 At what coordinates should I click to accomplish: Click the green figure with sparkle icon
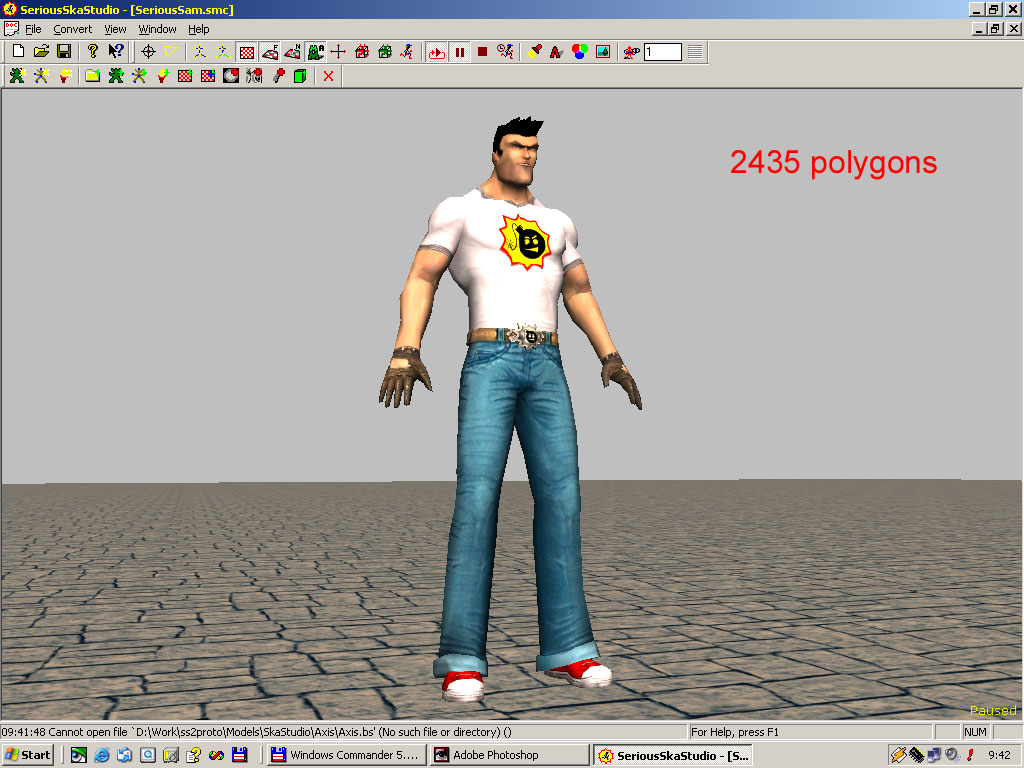pos(17,76)
